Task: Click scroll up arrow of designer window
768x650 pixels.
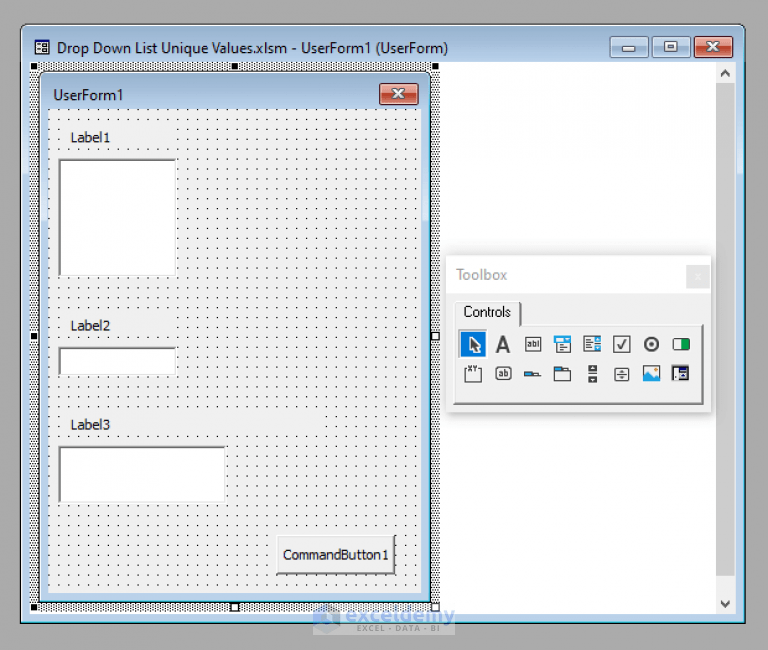Action: click(x=725, y=73)
